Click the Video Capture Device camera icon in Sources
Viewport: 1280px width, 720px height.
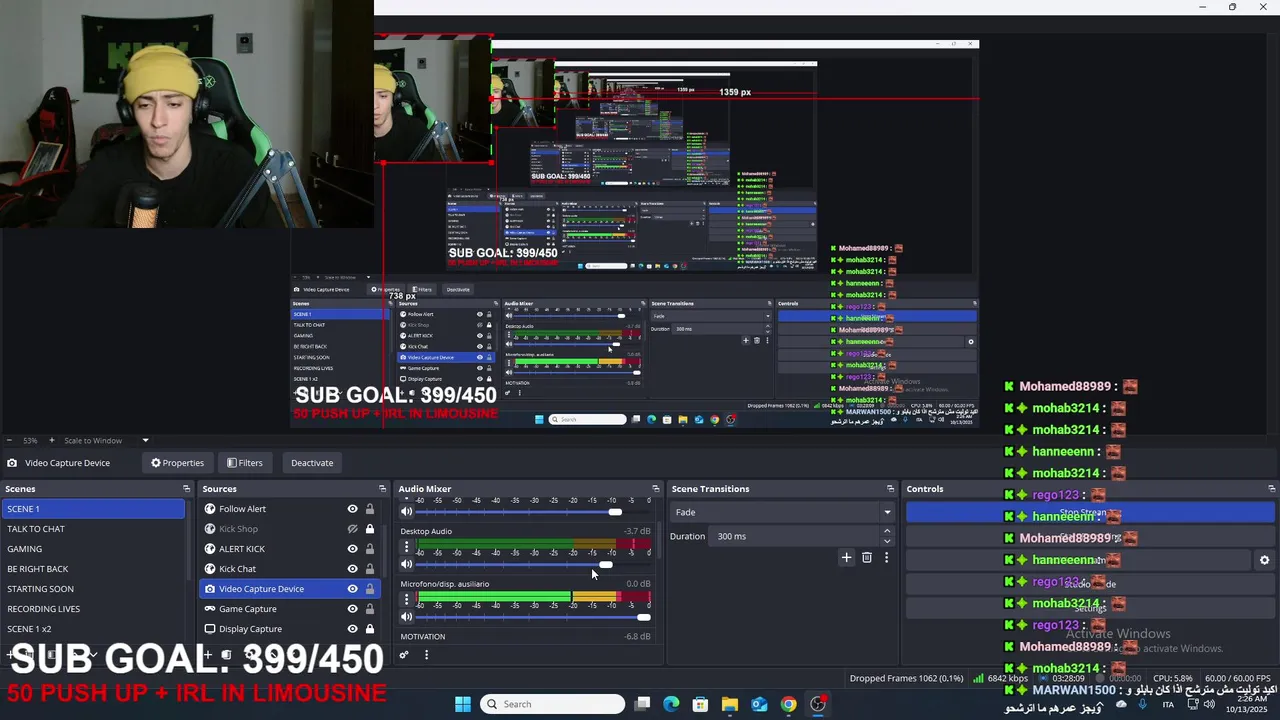tap(210, 589)
